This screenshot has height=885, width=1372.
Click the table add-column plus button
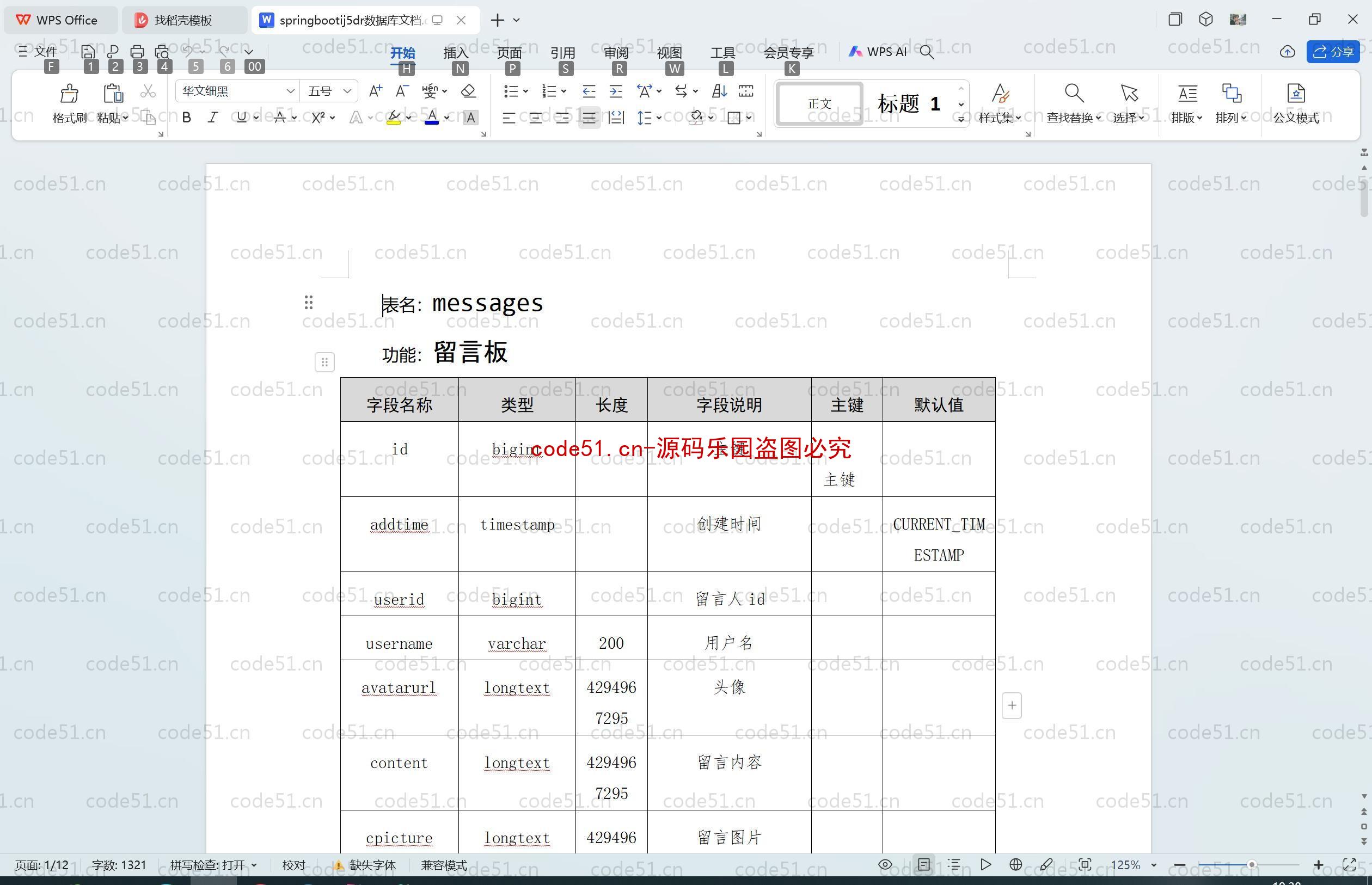click(x=1012, y=706)
